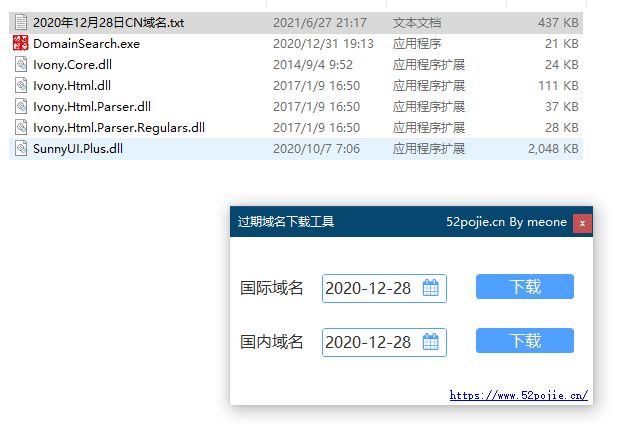Open the https://www.52pojie.cn/ link

[518, 395]
